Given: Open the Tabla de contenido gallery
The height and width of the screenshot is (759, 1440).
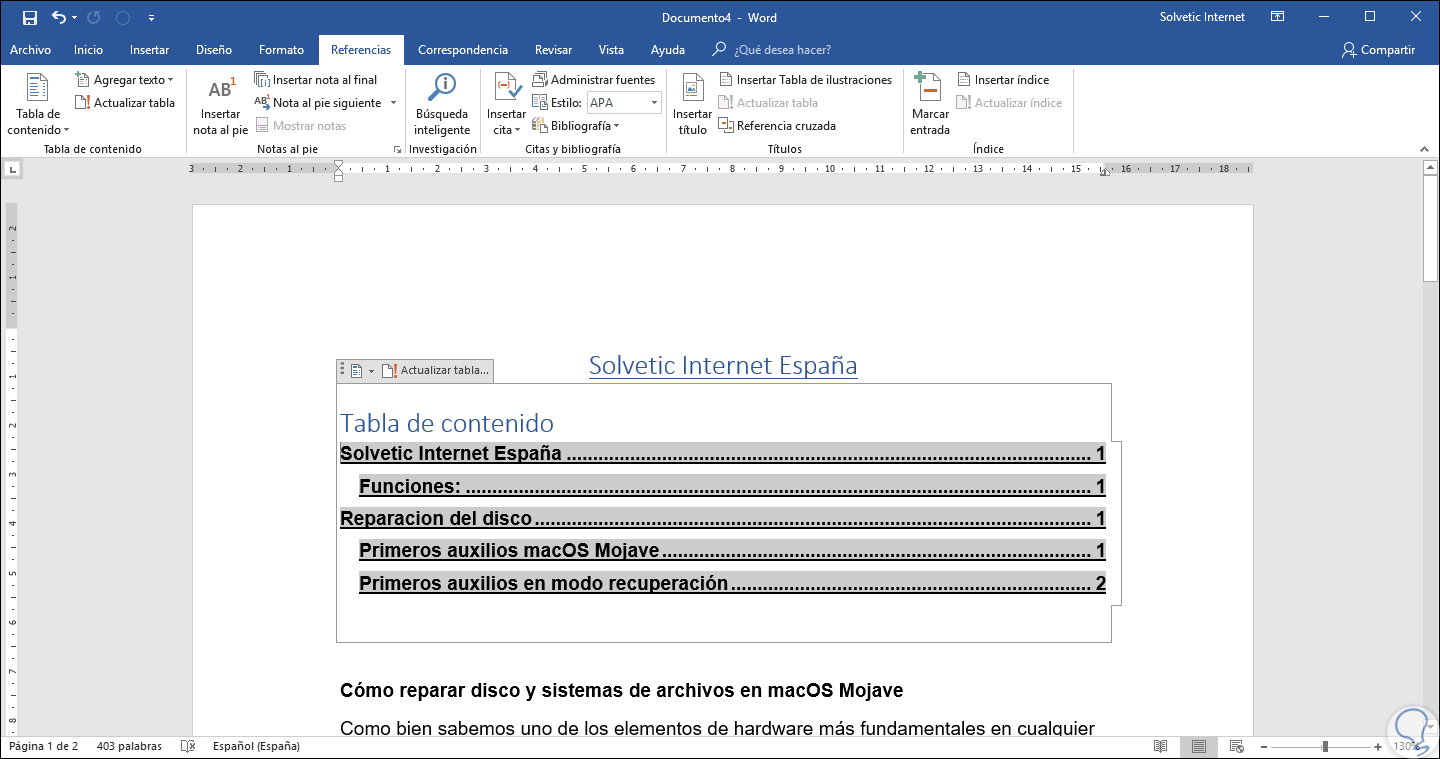Looking at the screenshot, I should pyautogui.click(x=38, y=104).
